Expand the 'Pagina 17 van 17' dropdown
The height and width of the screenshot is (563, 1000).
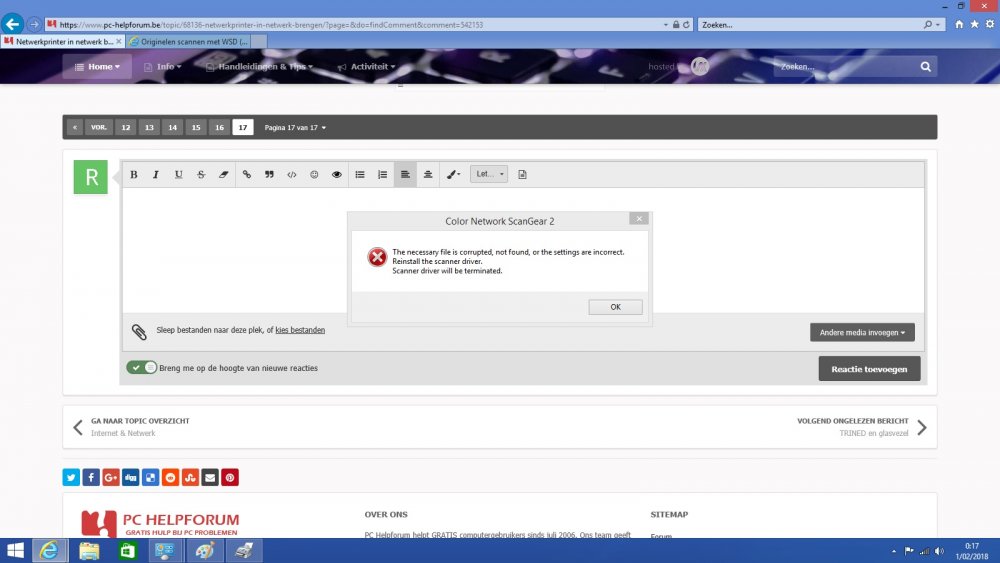point(295,128)
